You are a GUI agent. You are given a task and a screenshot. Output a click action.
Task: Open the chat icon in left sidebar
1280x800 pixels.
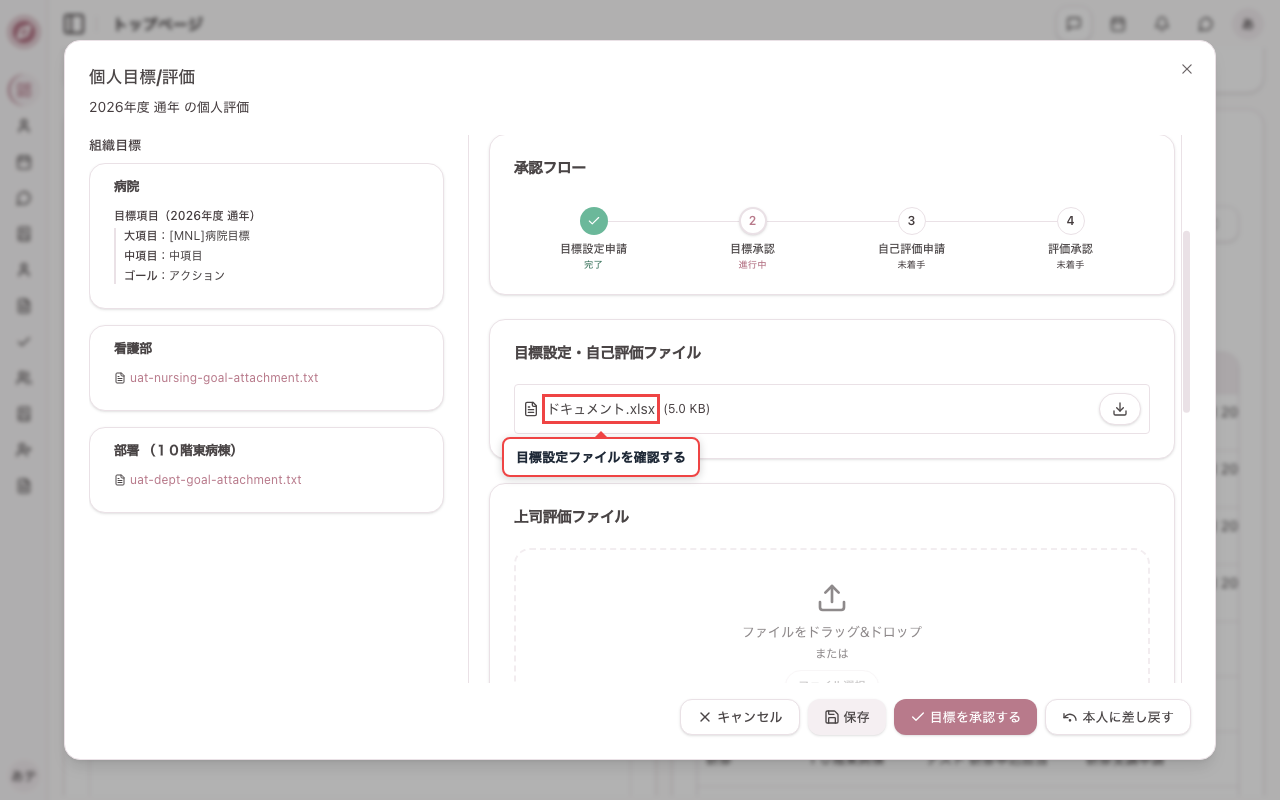(x=24, y=198)
